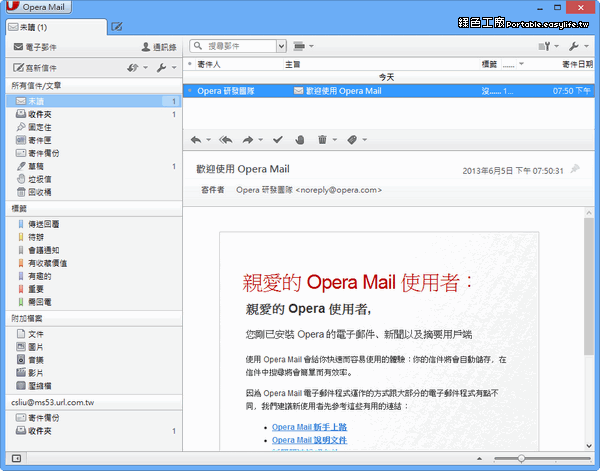Mark message as read checkmark icon
The image size is (600, 471).
pyautogui.click(x=278, y=140)
